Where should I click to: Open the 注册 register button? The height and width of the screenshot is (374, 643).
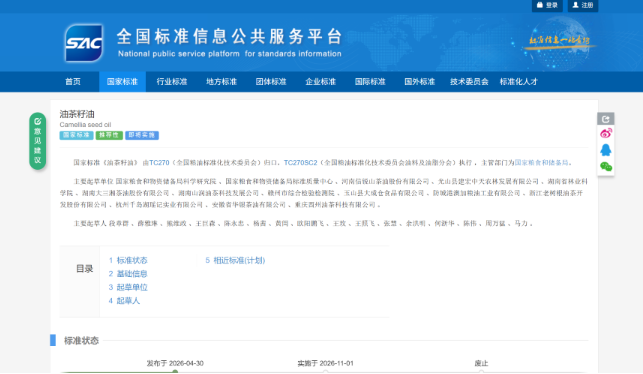tap(583, 5)
